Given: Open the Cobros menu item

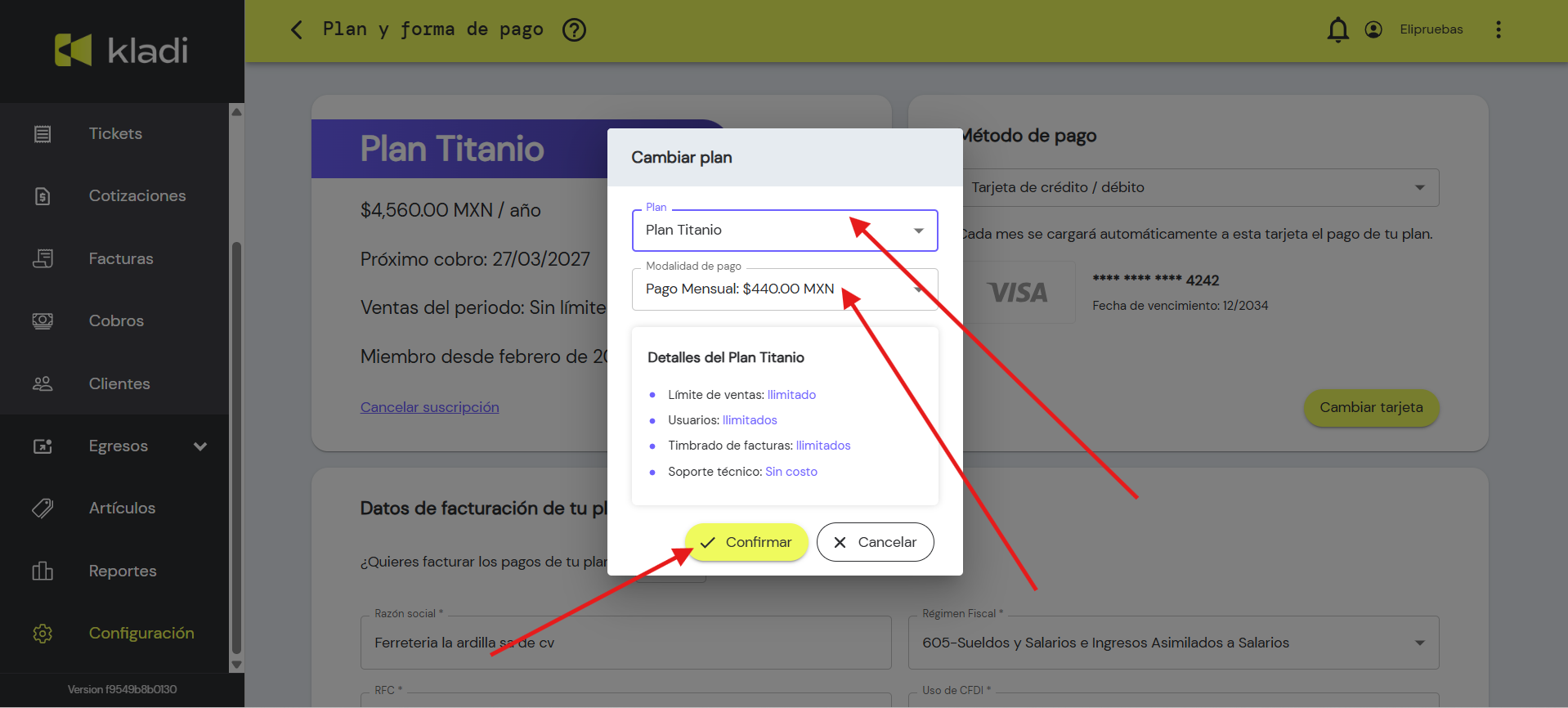Looking at the screenshot, I should coord(114,321).
